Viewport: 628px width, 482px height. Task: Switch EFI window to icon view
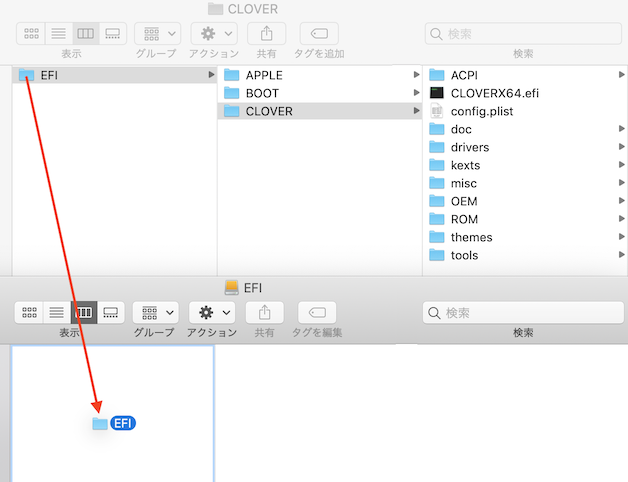[29, 313]
